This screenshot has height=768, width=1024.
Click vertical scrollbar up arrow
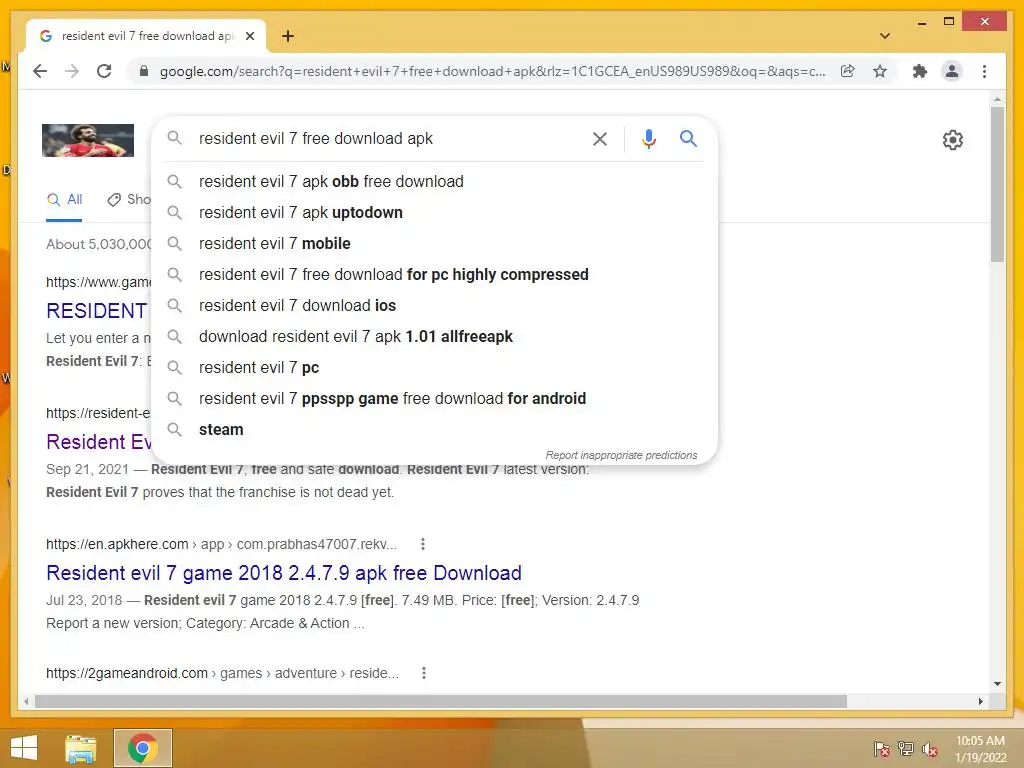coord(997,99)
